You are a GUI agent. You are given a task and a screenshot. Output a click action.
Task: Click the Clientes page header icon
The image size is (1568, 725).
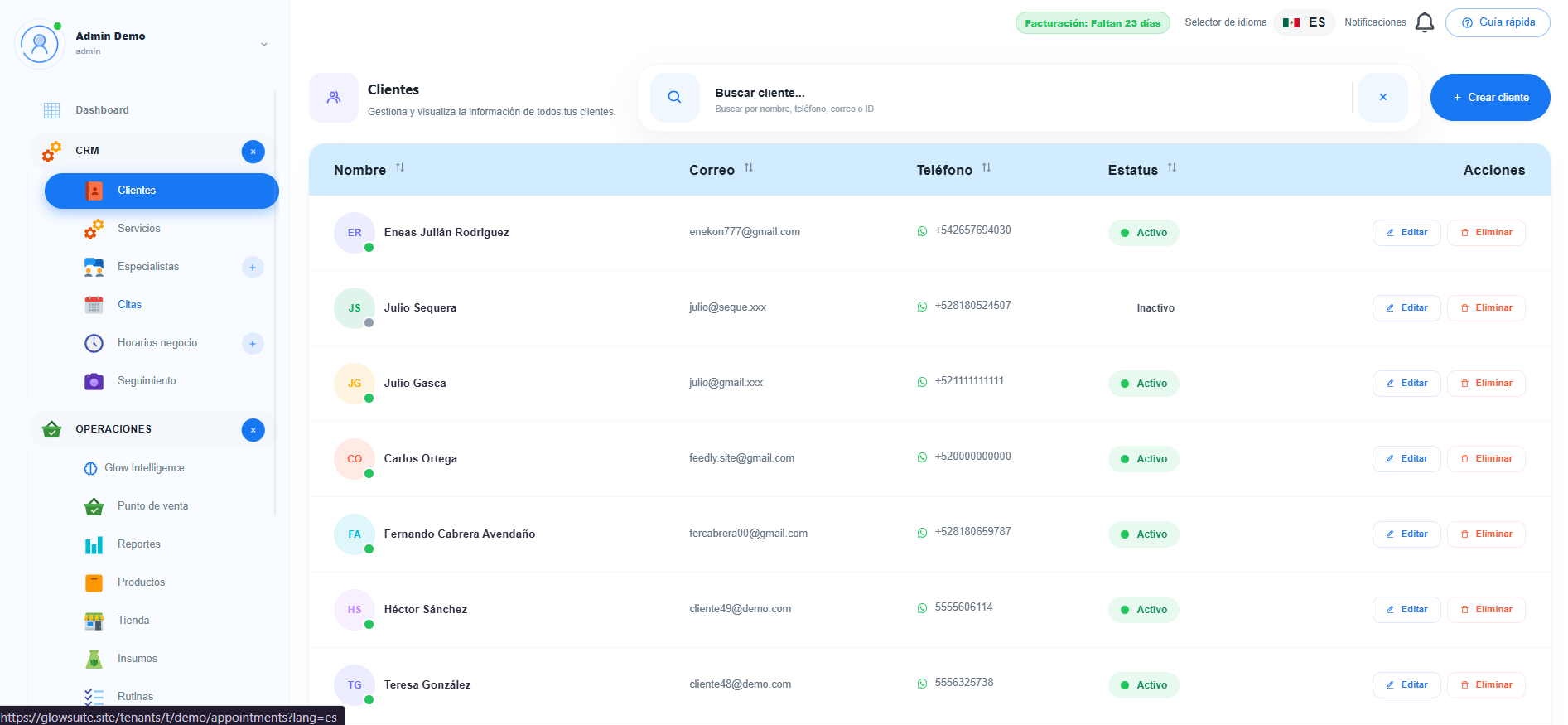pos(334,98)
